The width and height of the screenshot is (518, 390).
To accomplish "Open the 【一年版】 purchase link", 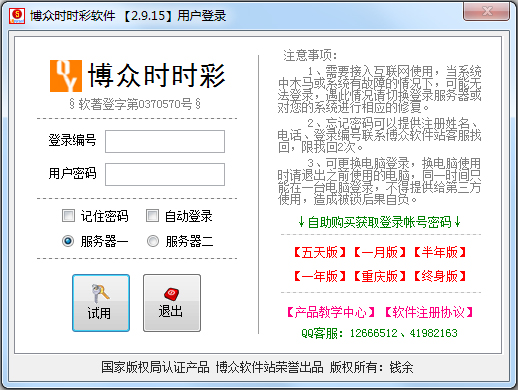I will (319, 276).
